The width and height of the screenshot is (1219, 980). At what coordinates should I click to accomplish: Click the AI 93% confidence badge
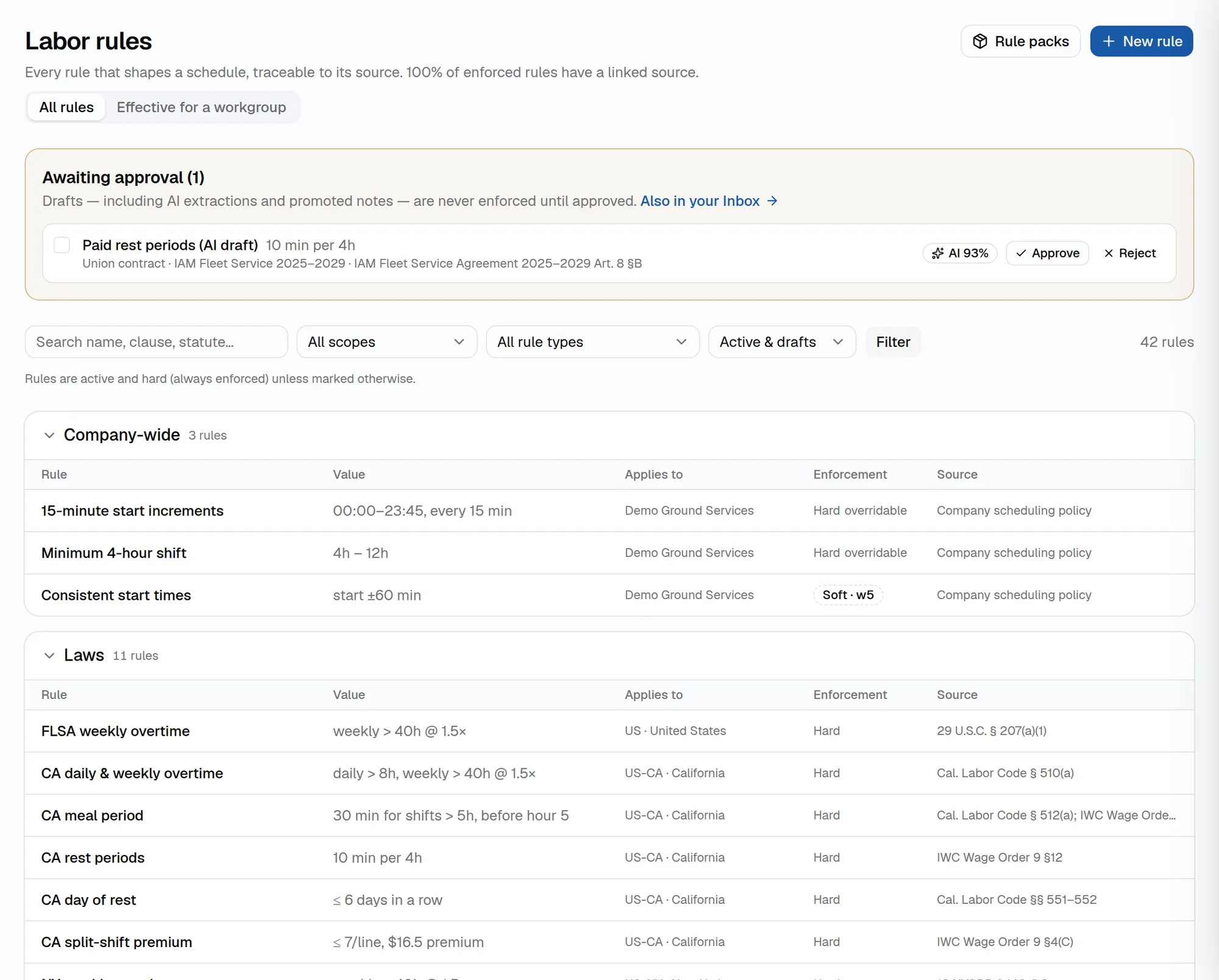click(x=959, y=254)
